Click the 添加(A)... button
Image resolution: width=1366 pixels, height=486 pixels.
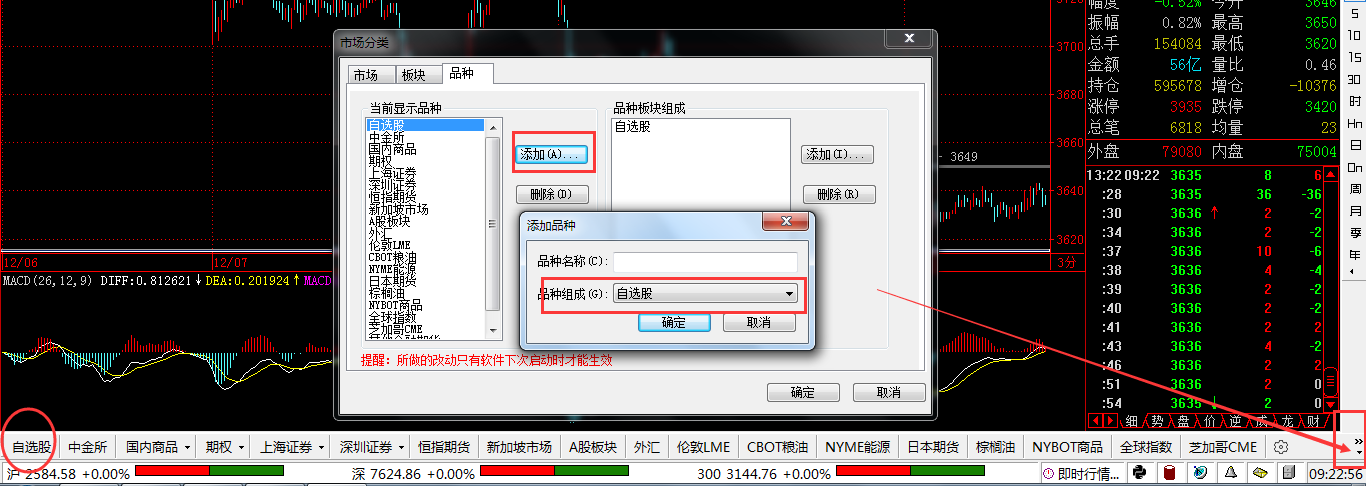click(x=552, y=155)
